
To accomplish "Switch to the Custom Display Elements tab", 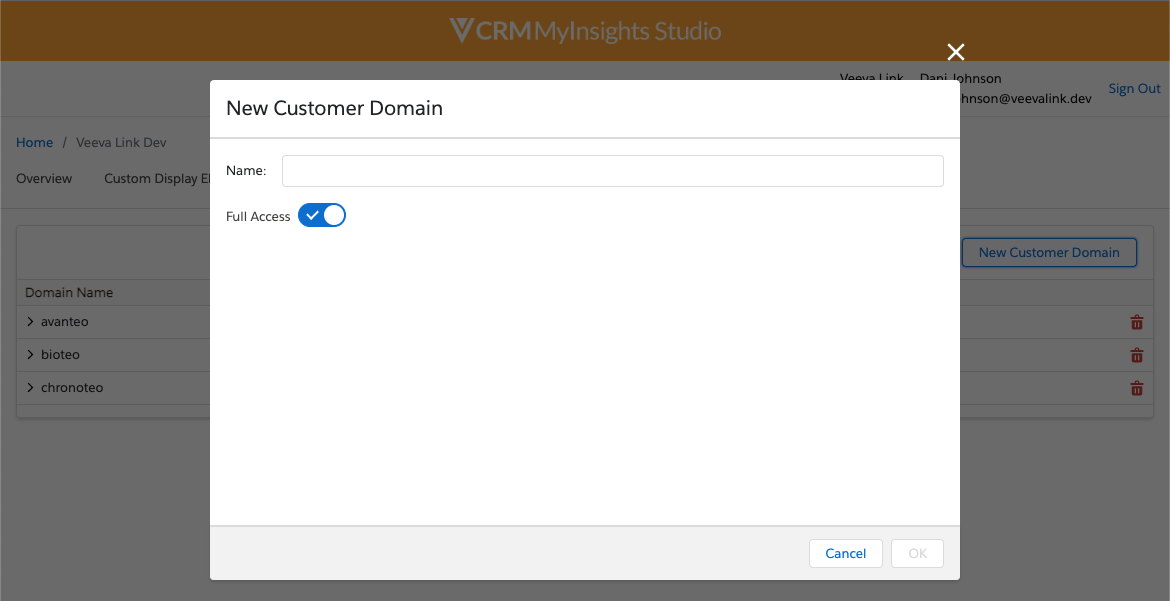I will 156,179.
